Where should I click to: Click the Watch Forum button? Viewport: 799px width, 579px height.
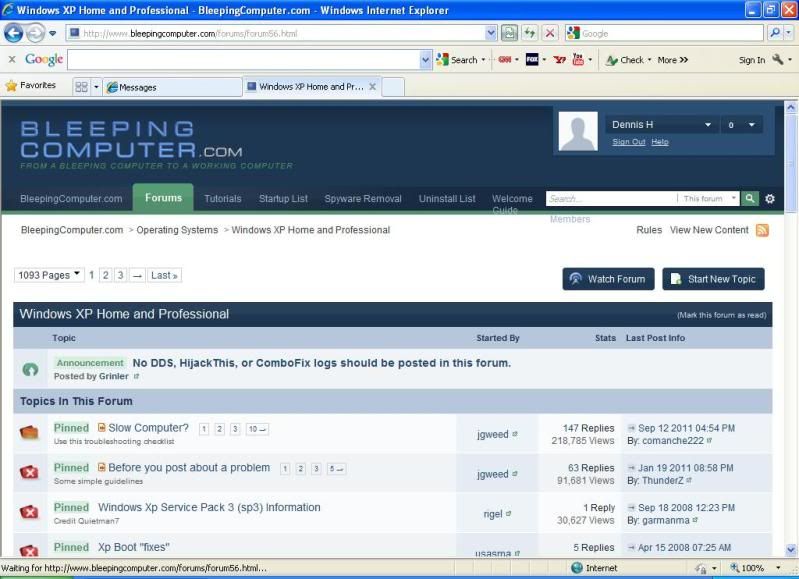click(x=608, y=279)
